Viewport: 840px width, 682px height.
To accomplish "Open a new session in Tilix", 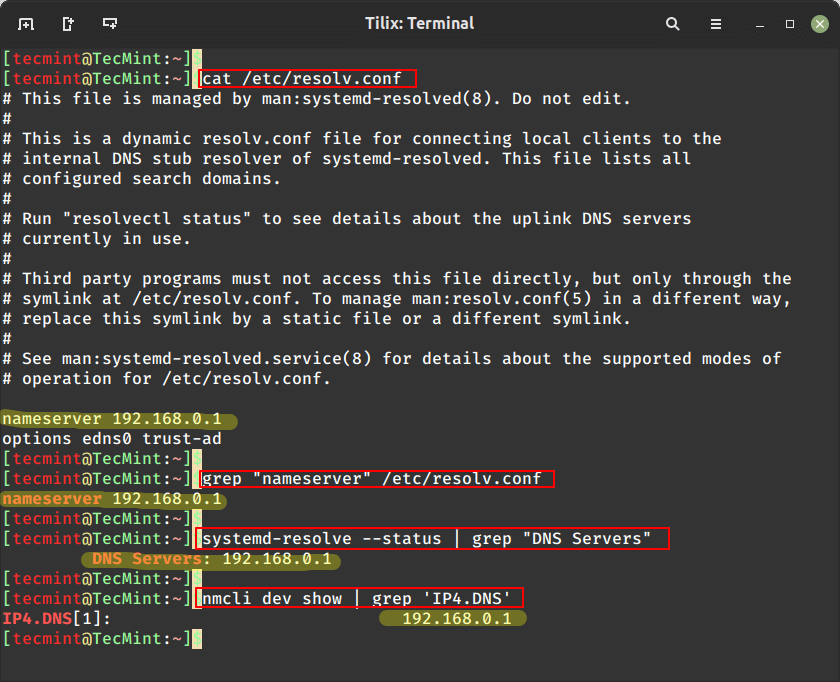I will (25, 23).
